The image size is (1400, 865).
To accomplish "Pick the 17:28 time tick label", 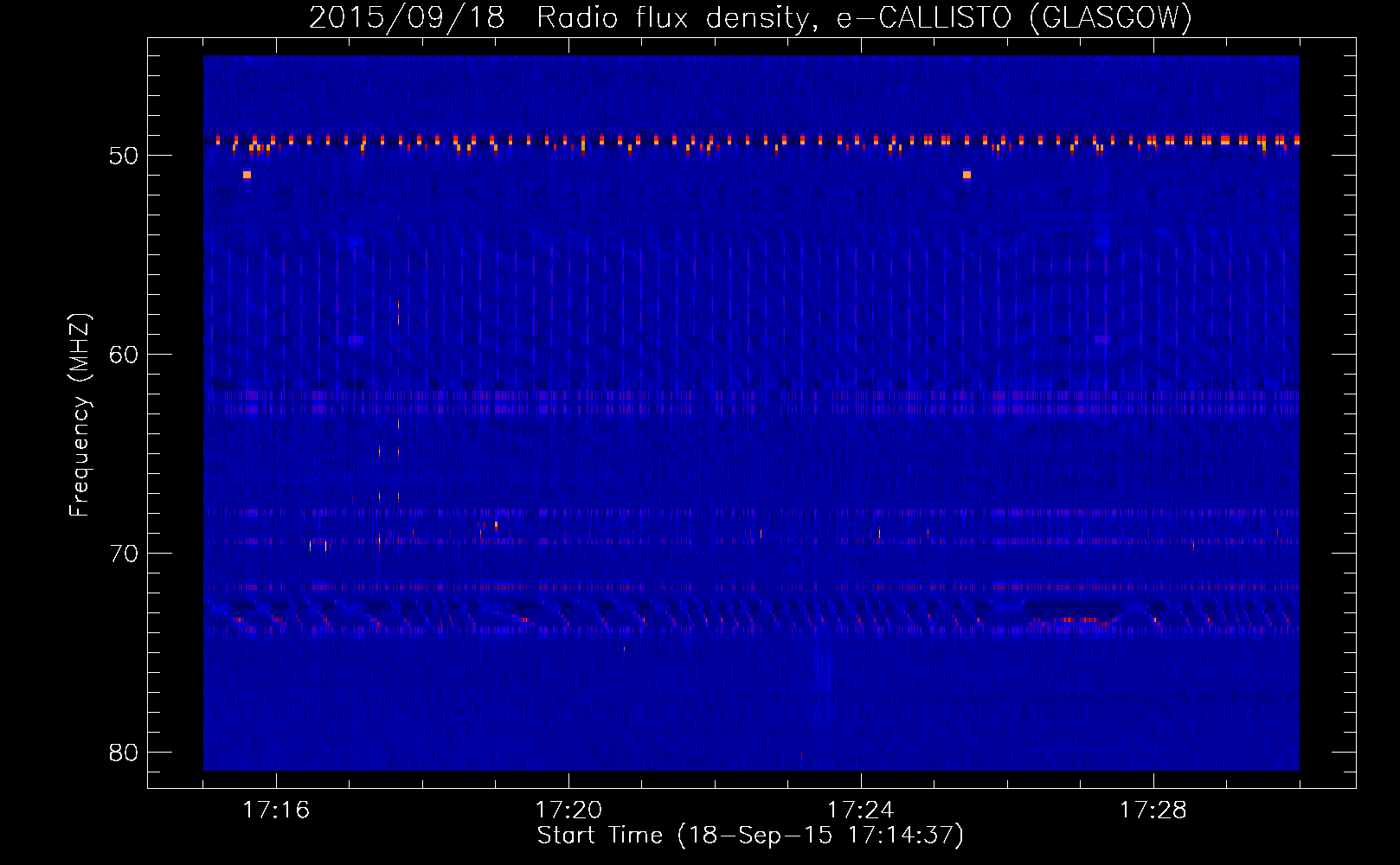I will point(1153,810).
